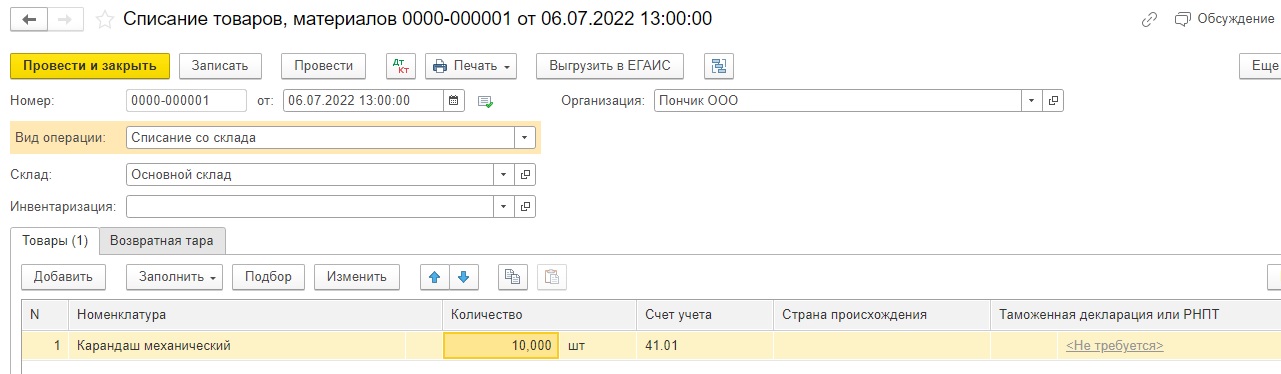Click the N column header
This screenshot has width=1281, height=374.
point(44,314)
